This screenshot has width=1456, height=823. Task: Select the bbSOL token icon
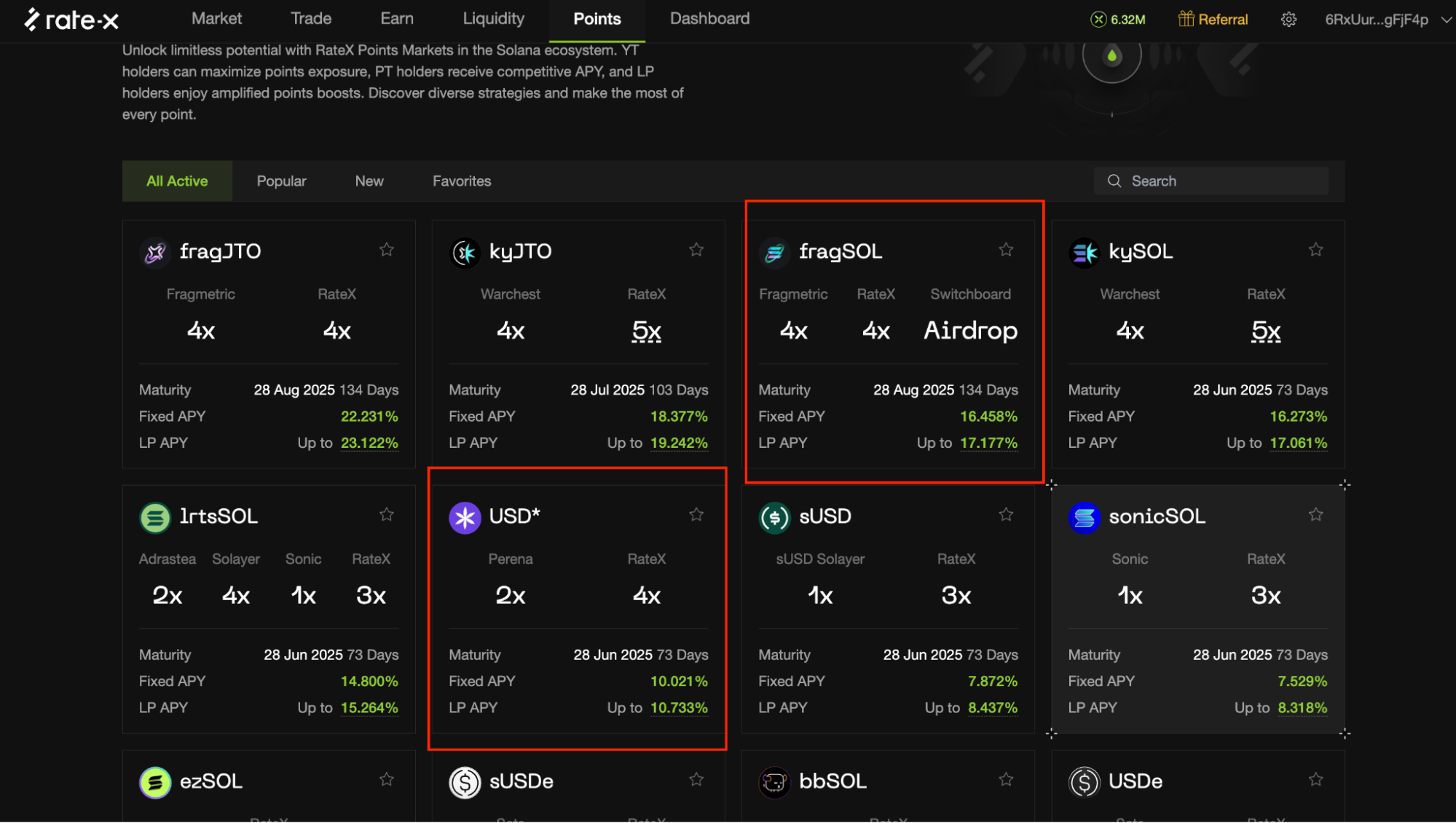[x=774, y=781]
